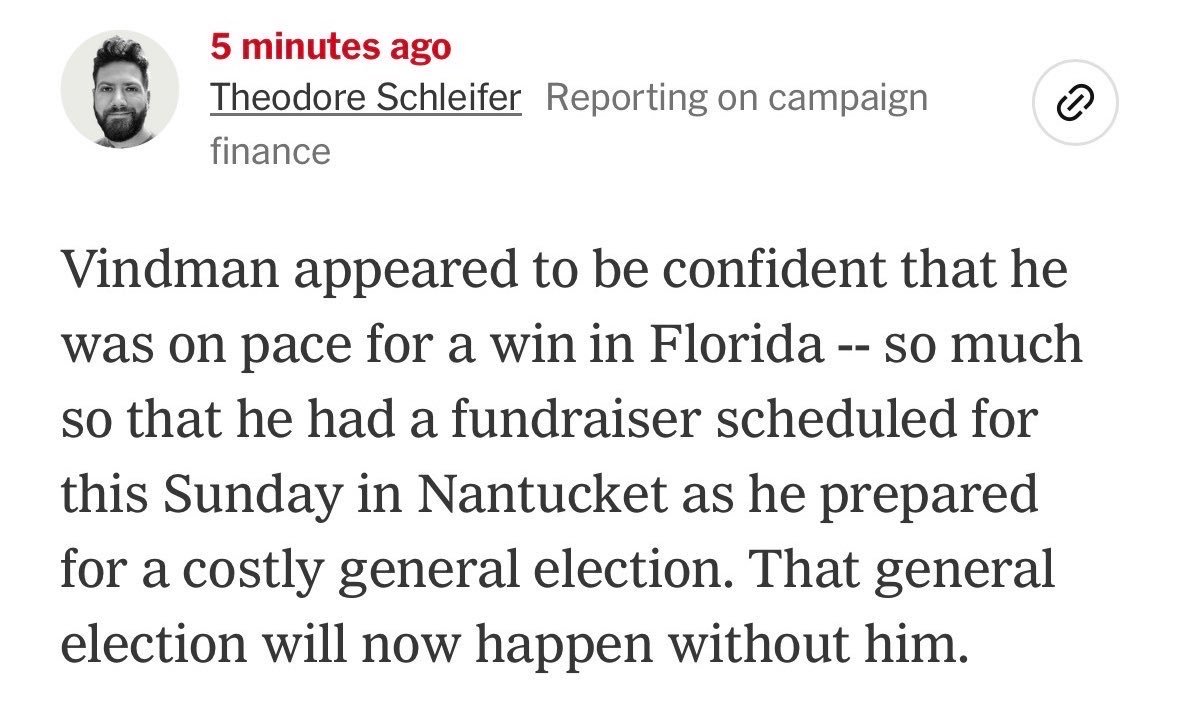Screen dimensions: 1179x719
Task: Open the red "5 minutes ago" timestamp
Action: tap(331, 46)
